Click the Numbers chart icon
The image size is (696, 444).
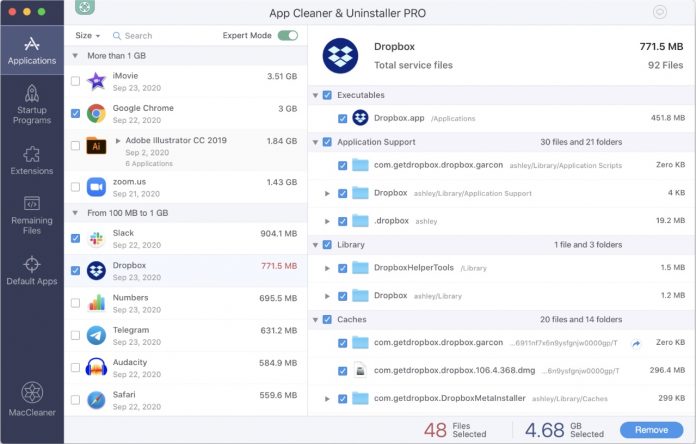point(96,303)
